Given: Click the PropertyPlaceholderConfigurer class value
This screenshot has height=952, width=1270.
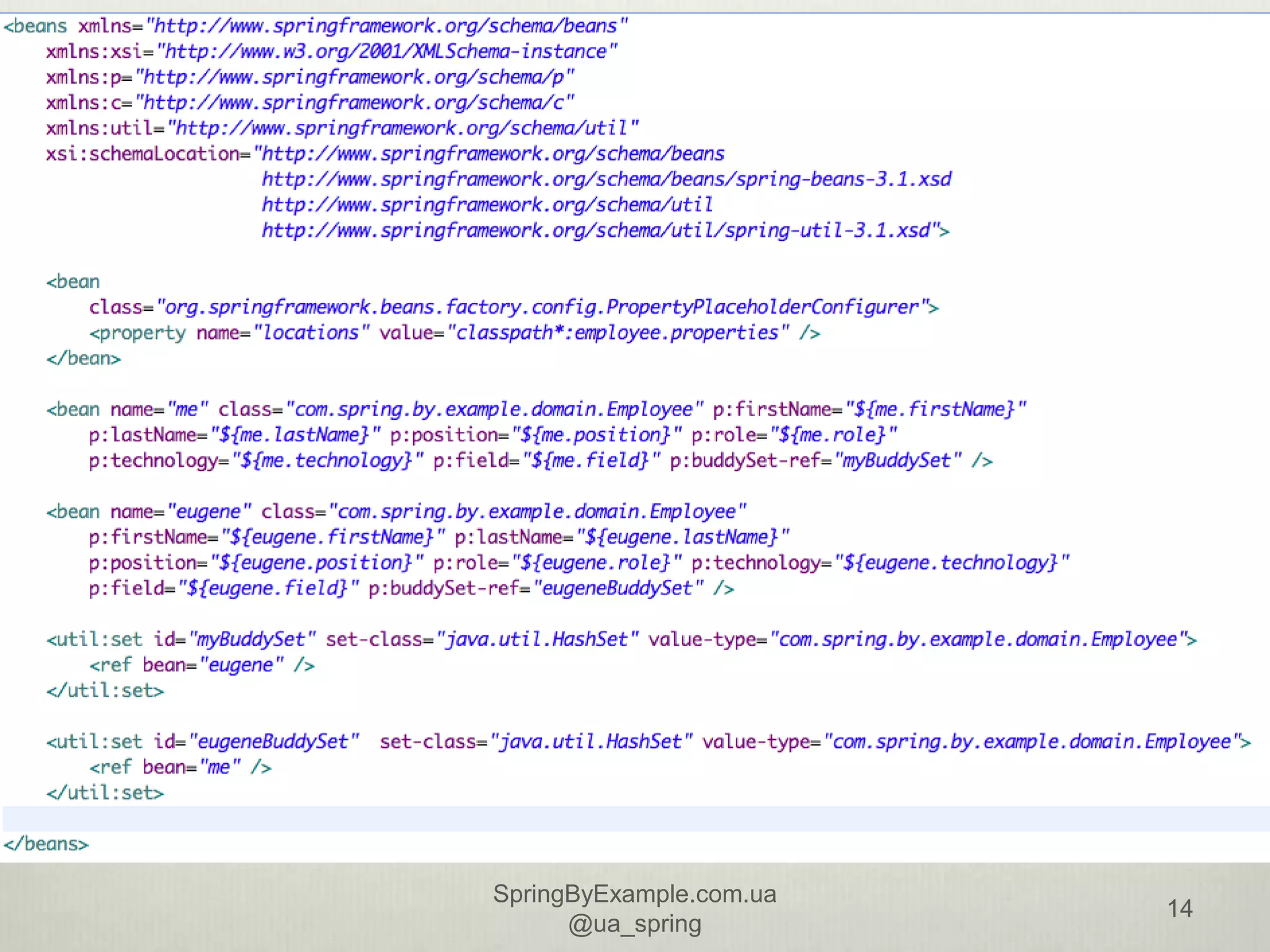Looking at the screenshot, I should (543, 307).
